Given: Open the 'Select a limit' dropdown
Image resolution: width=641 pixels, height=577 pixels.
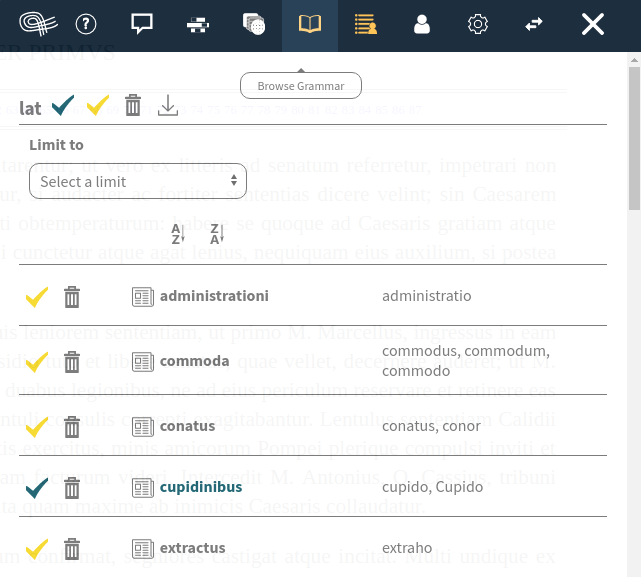Looking at the screenshot, I should [x=138, y=181].
